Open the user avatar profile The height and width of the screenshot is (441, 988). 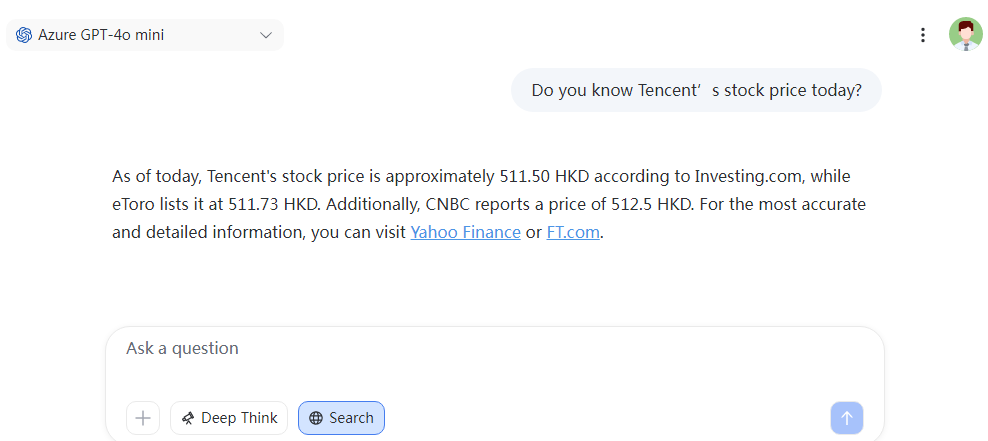(965, 35)
